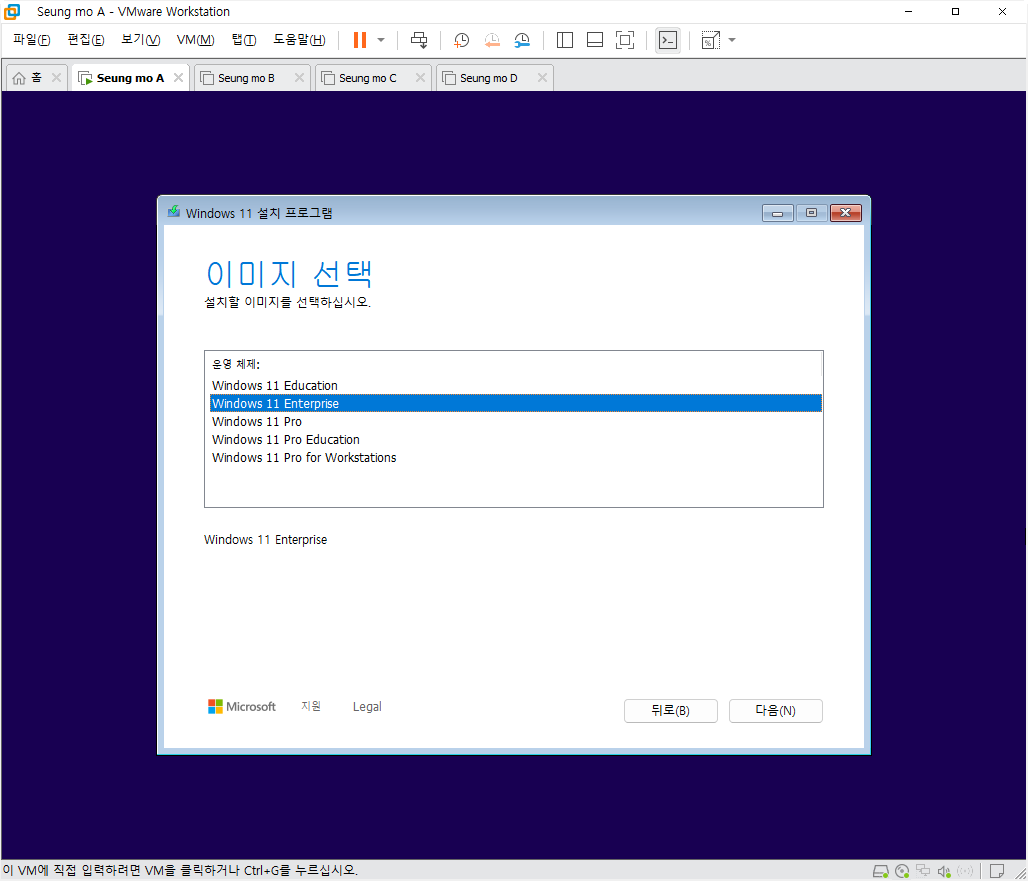Viewport: 1028px width, 881px height.
Task: Click the VMware Workstation title bar icon
Action: click(x=12, y=12)
